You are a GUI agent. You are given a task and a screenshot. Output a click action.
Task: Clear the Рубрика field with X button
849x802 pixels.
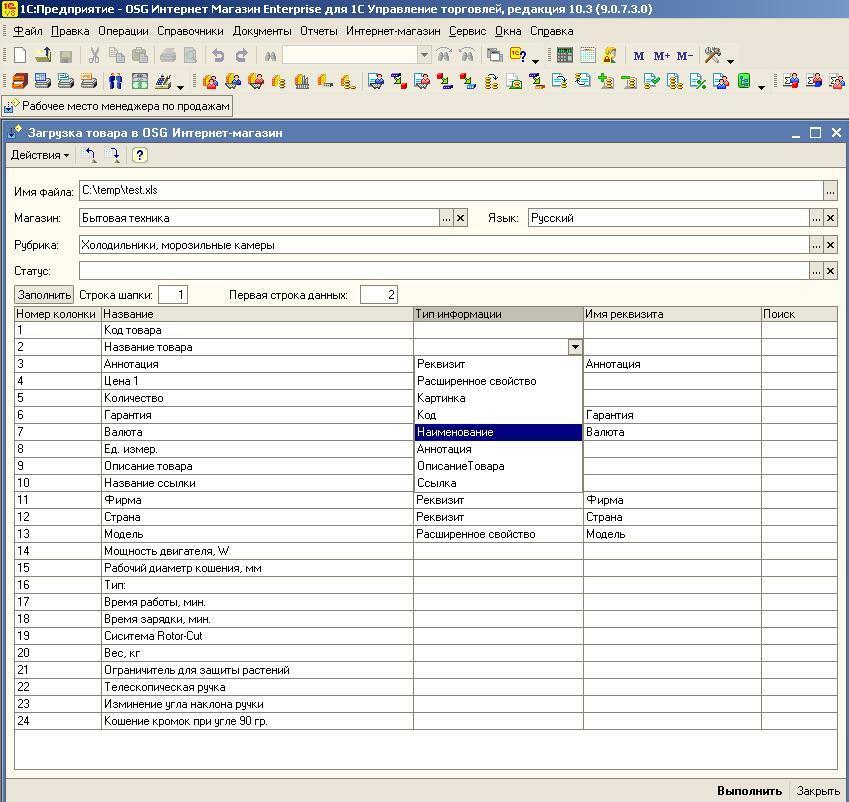tap(830, 245)
